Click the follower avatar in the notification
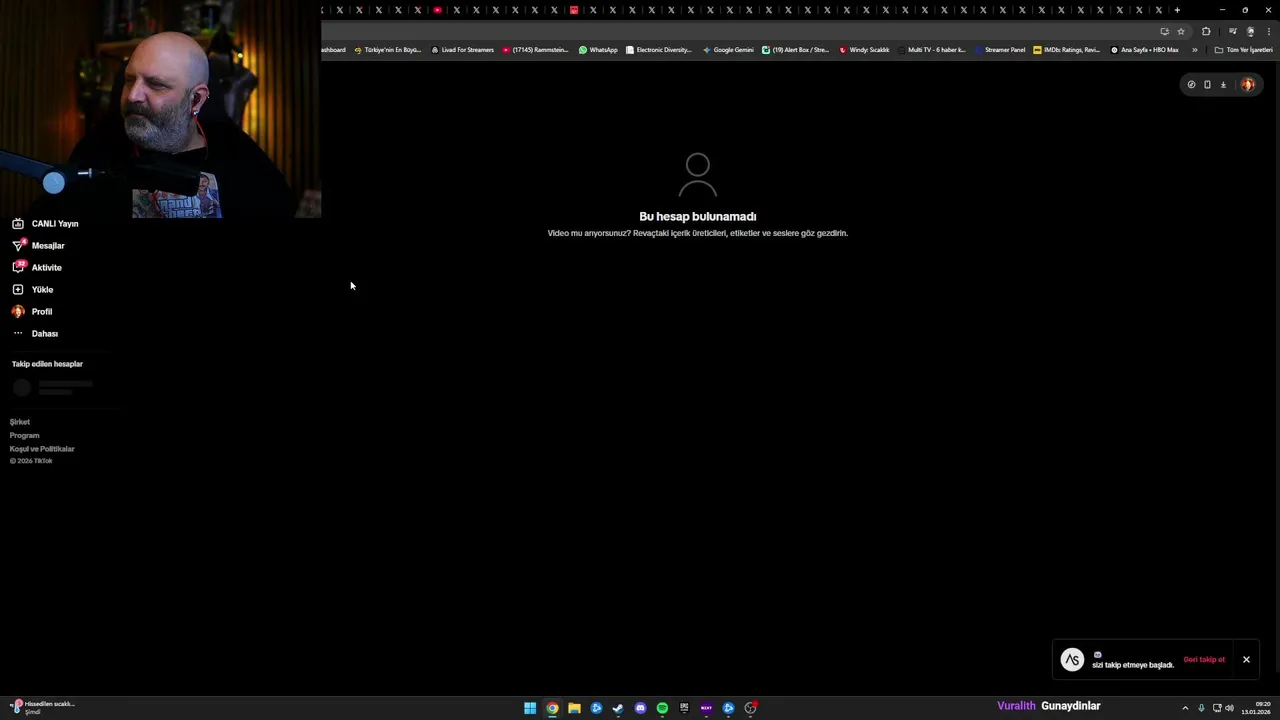Image resolution: width=1280 pixels, height=720 pixels. coord(1072,660)
